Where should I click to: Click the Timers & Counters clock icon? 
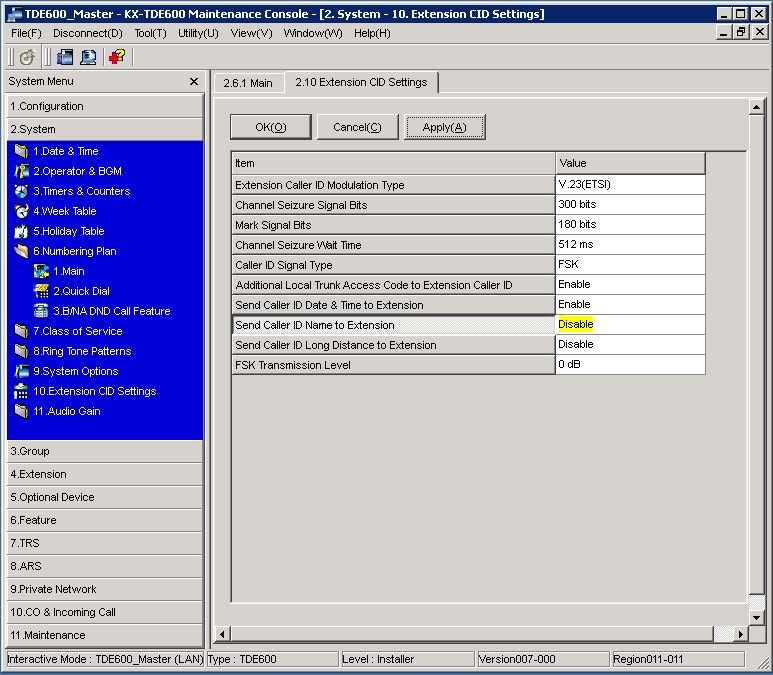pos(21,191)
